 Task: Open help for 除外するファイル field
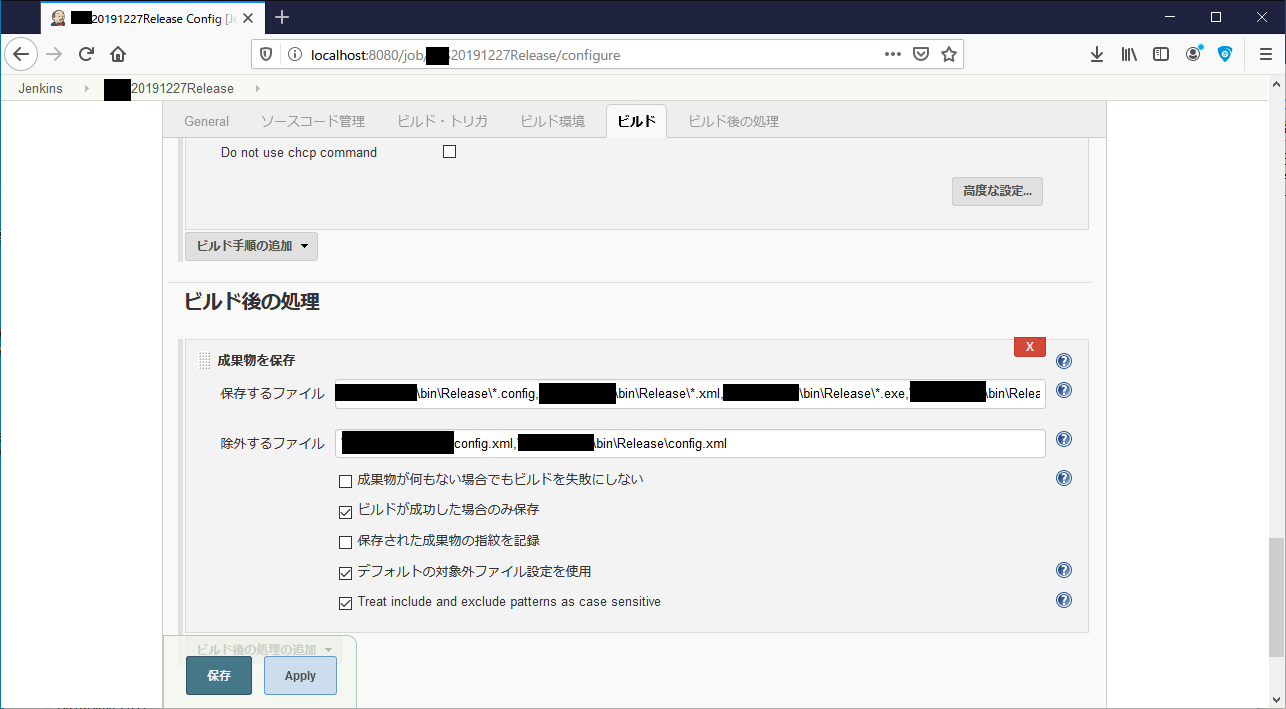[x=1064, y=439]
